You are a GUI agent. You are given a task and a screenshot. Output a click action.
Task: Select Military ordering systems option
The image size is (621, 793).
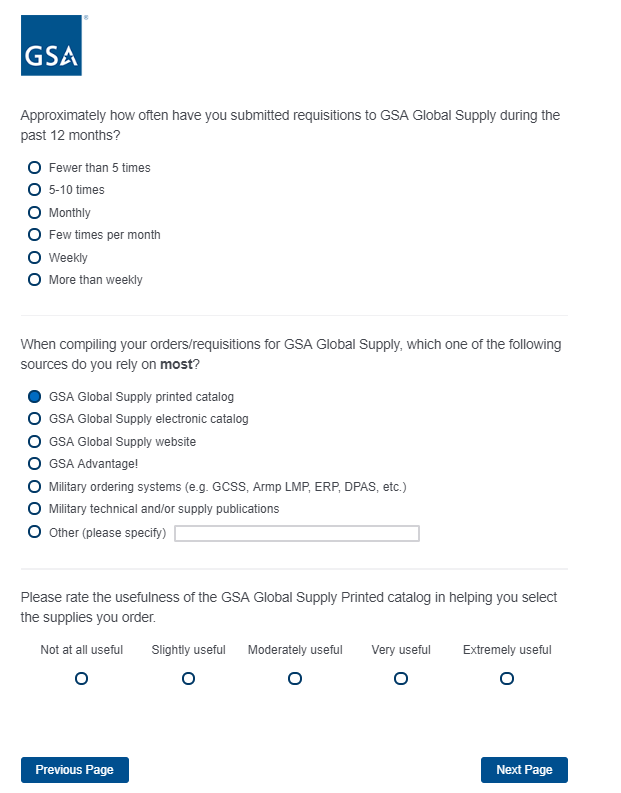pyautogui.click(x=35, y=487)
